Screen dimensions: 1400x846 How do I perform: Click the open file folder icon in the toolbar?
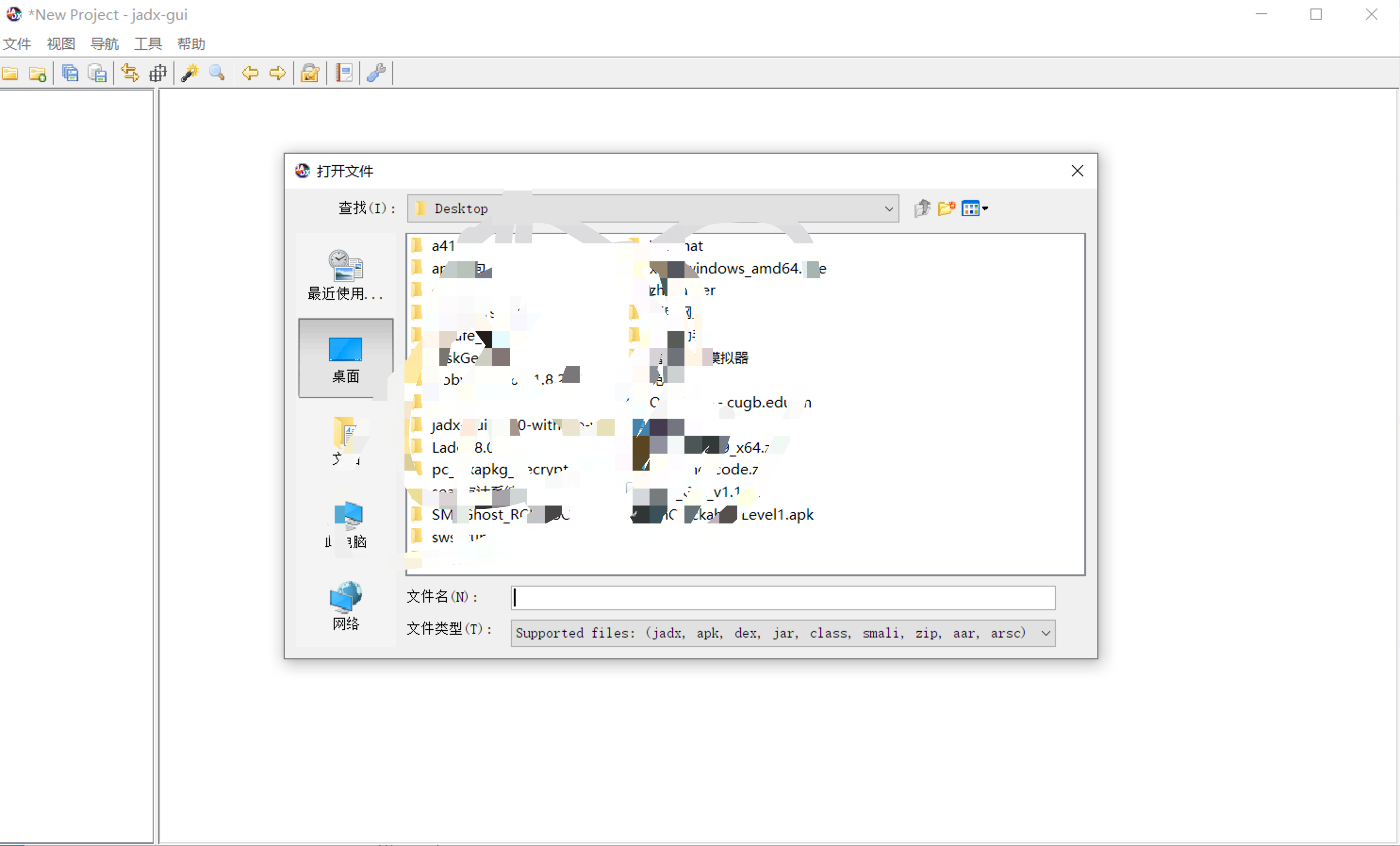click(x=10, y=74)
